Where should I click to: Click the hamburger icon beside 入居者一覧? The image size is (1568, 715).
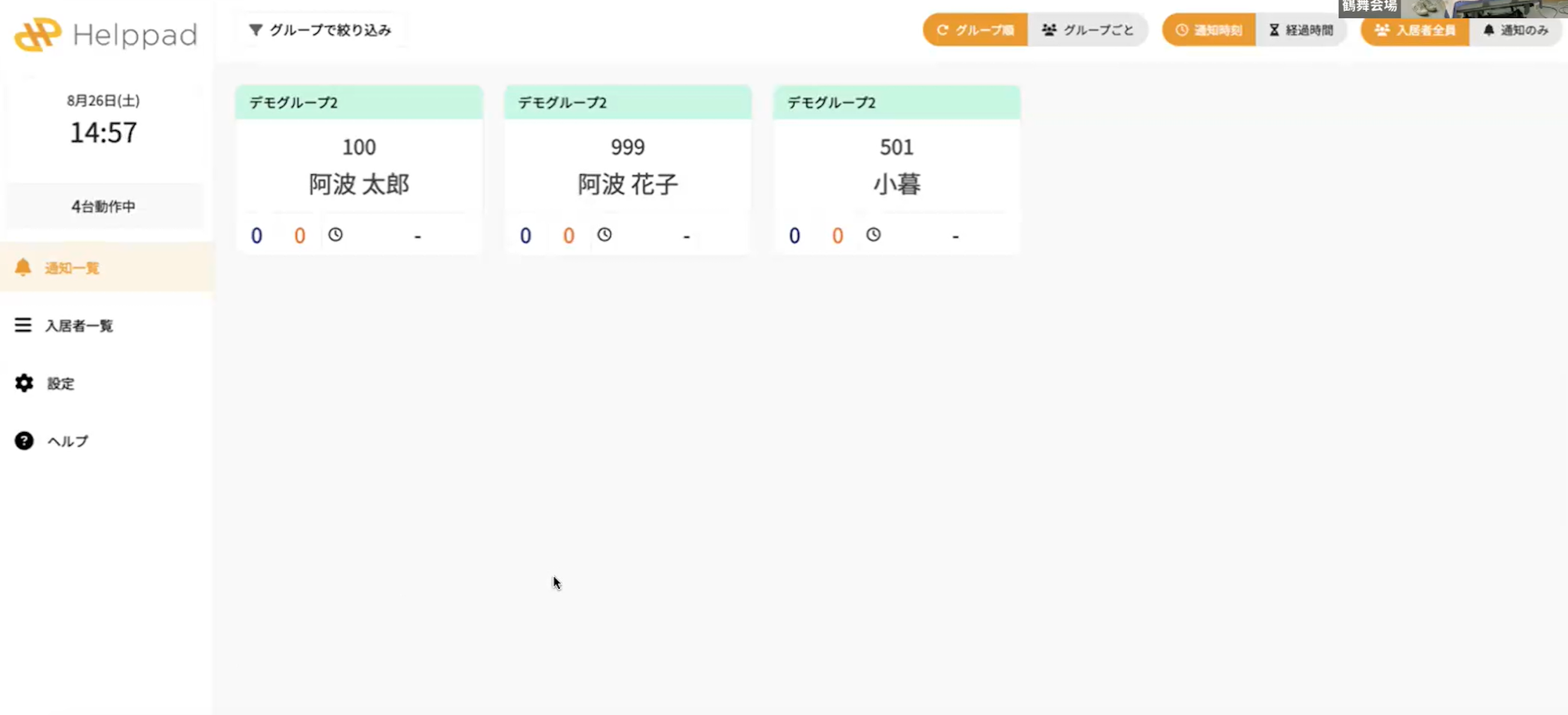[x=23, y=325]
